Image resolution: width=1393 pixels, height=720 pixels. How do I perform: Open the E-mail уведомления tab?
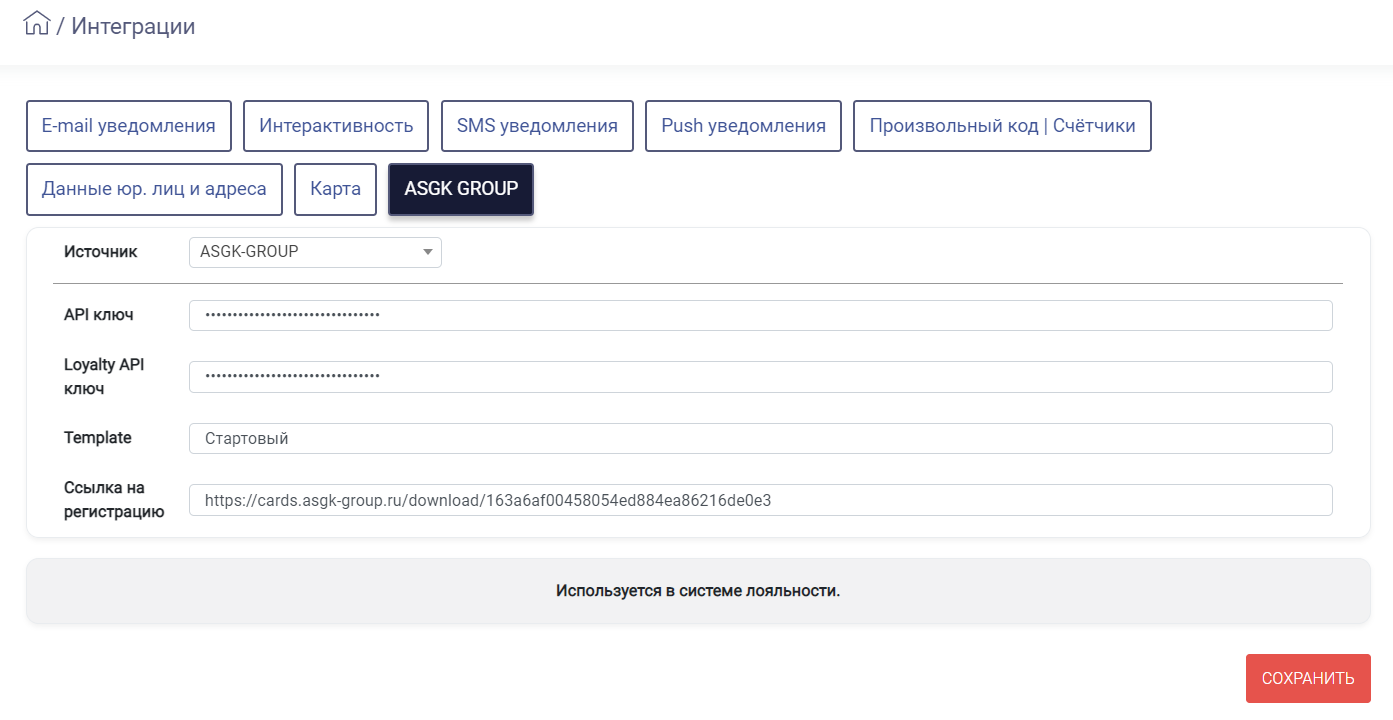[129, 126]
